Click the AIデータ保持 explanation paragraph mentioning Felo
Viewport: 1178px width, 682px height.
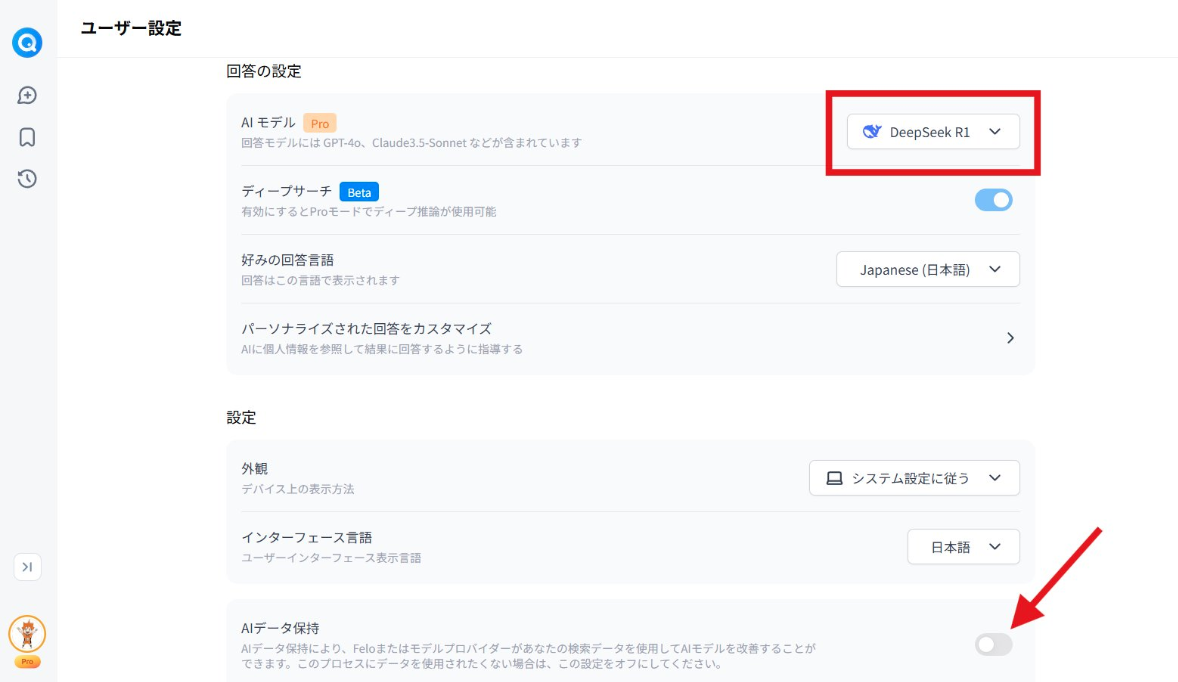pos(528,656)
